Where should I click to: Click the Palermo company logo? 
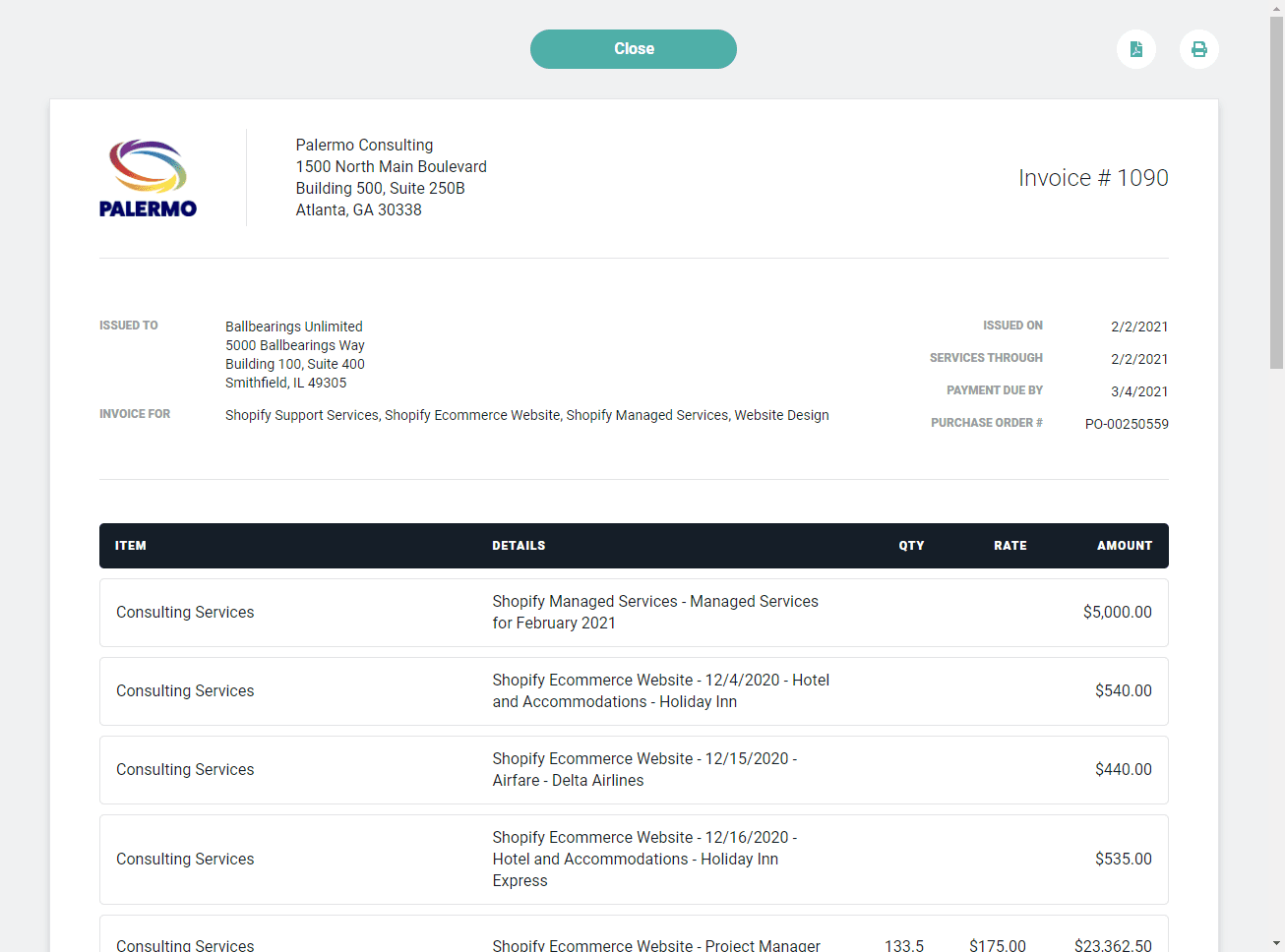(148, 178)
